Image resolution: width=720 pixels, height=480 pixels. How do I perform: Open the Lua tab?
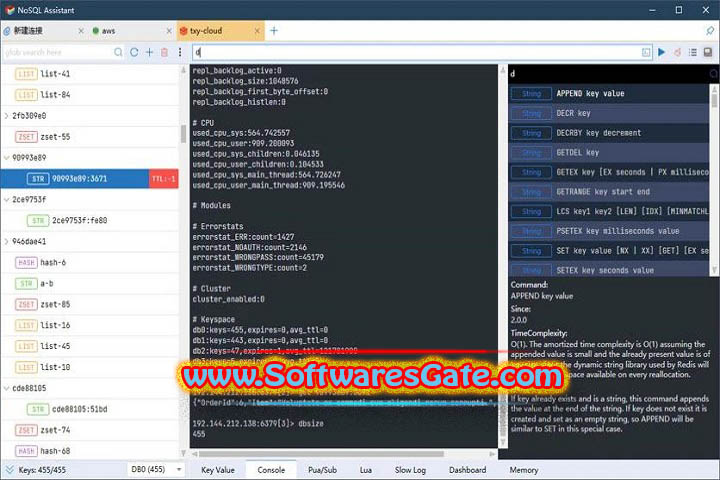tap(366, 470)
